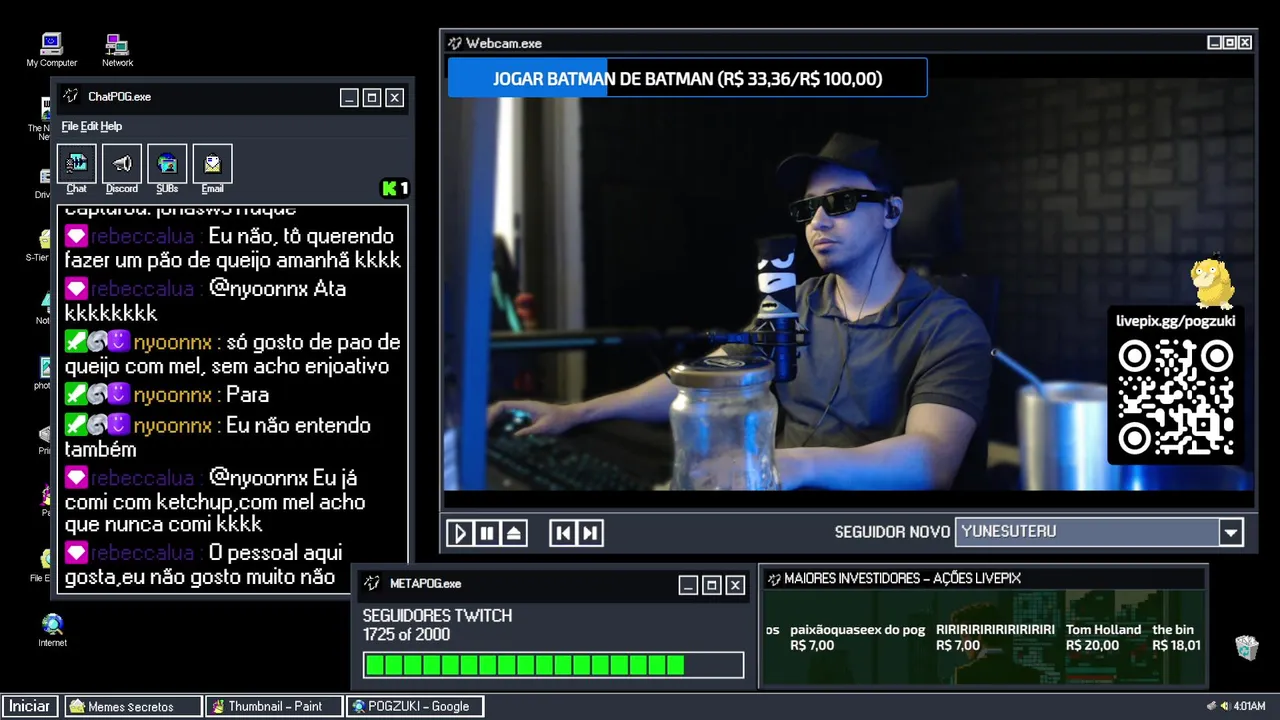Viewport: 1280px width, 720px height.
Task: Open the Discord megaphone icon
Action: [122, 164]
